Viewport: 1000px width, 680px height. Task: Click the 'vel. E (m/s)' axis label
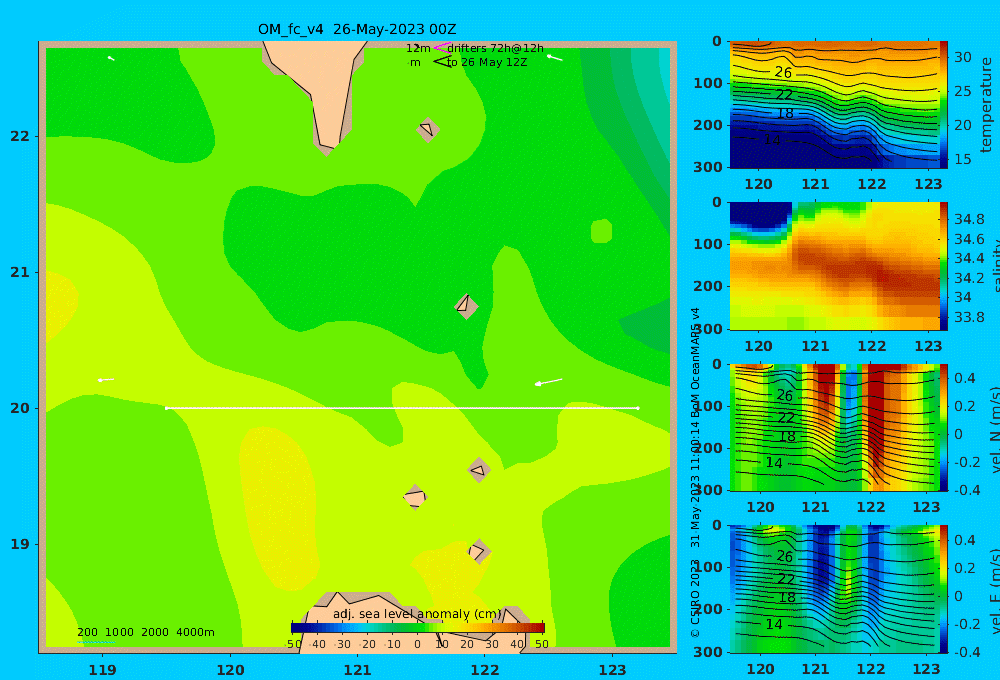point(994,591)
